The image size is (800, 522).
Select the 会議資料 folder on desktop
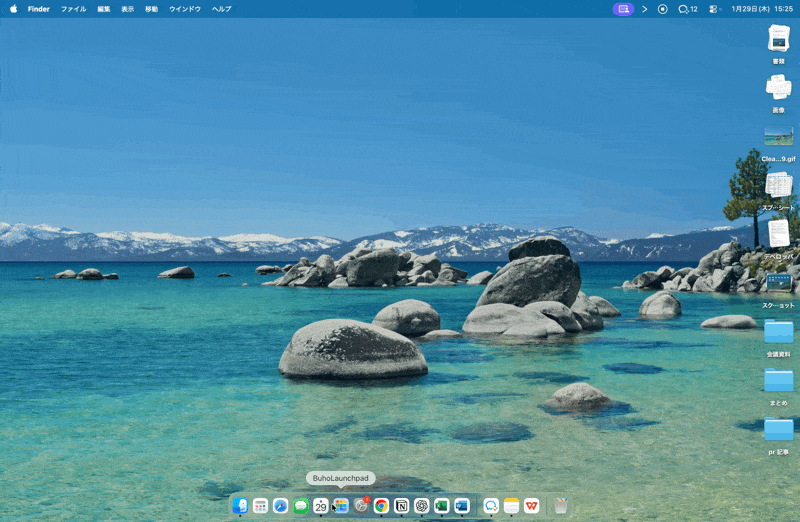pyautogui.click(x=778, y=333)
